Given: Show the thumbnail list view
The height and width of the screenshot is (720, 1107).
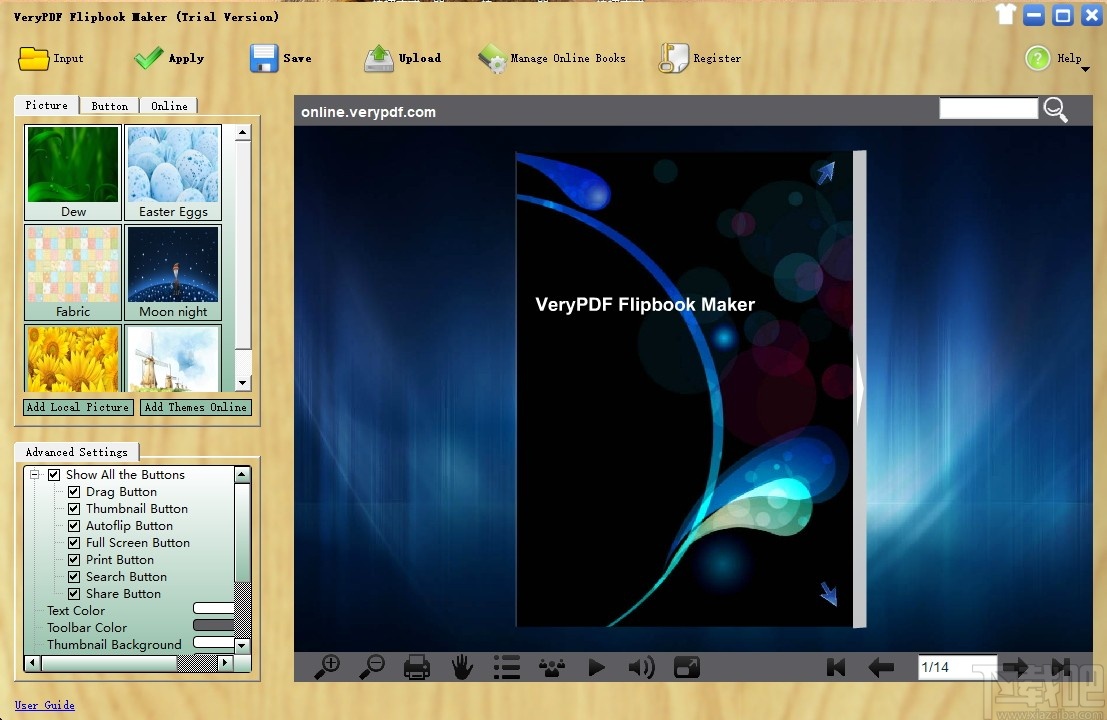Looking at the screenshot, I should 507,666.
